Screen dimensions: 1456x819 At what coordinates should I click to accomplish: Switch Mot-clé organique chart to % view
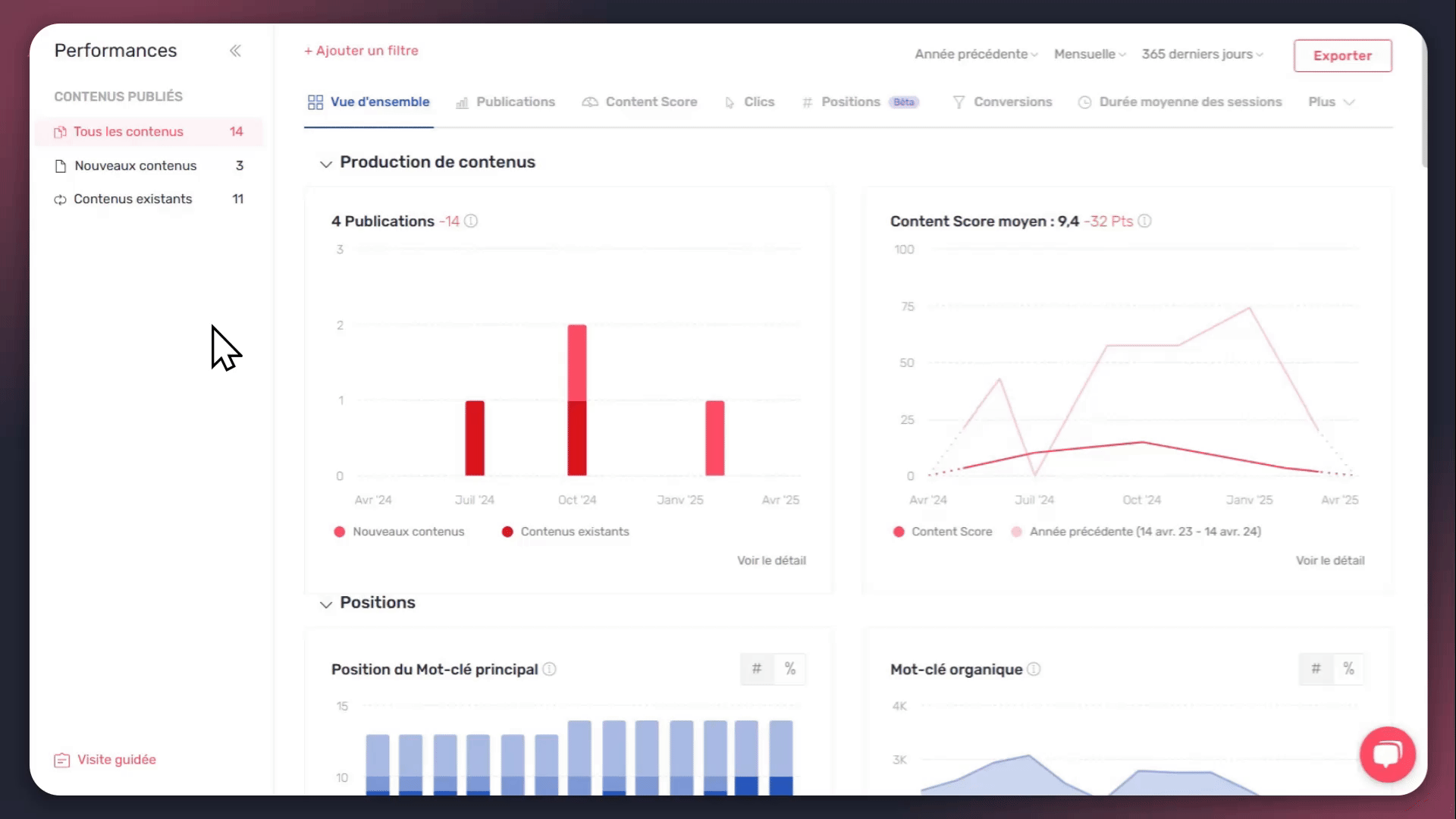tap(1348, 669)
